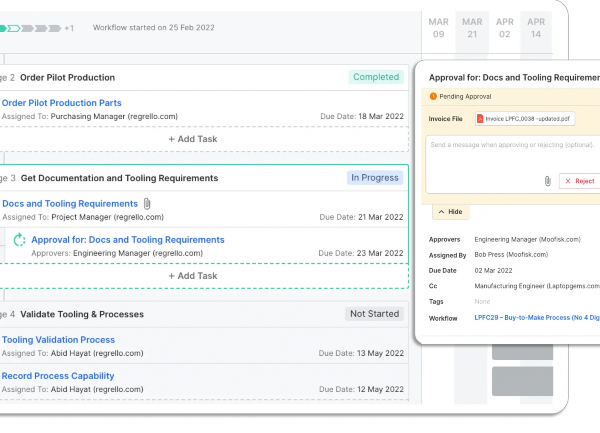Click the 02 Mar 2022 due date value
The width and height of the screenshot is (600, 433).
pyautogui.click(x=493, y=271)
